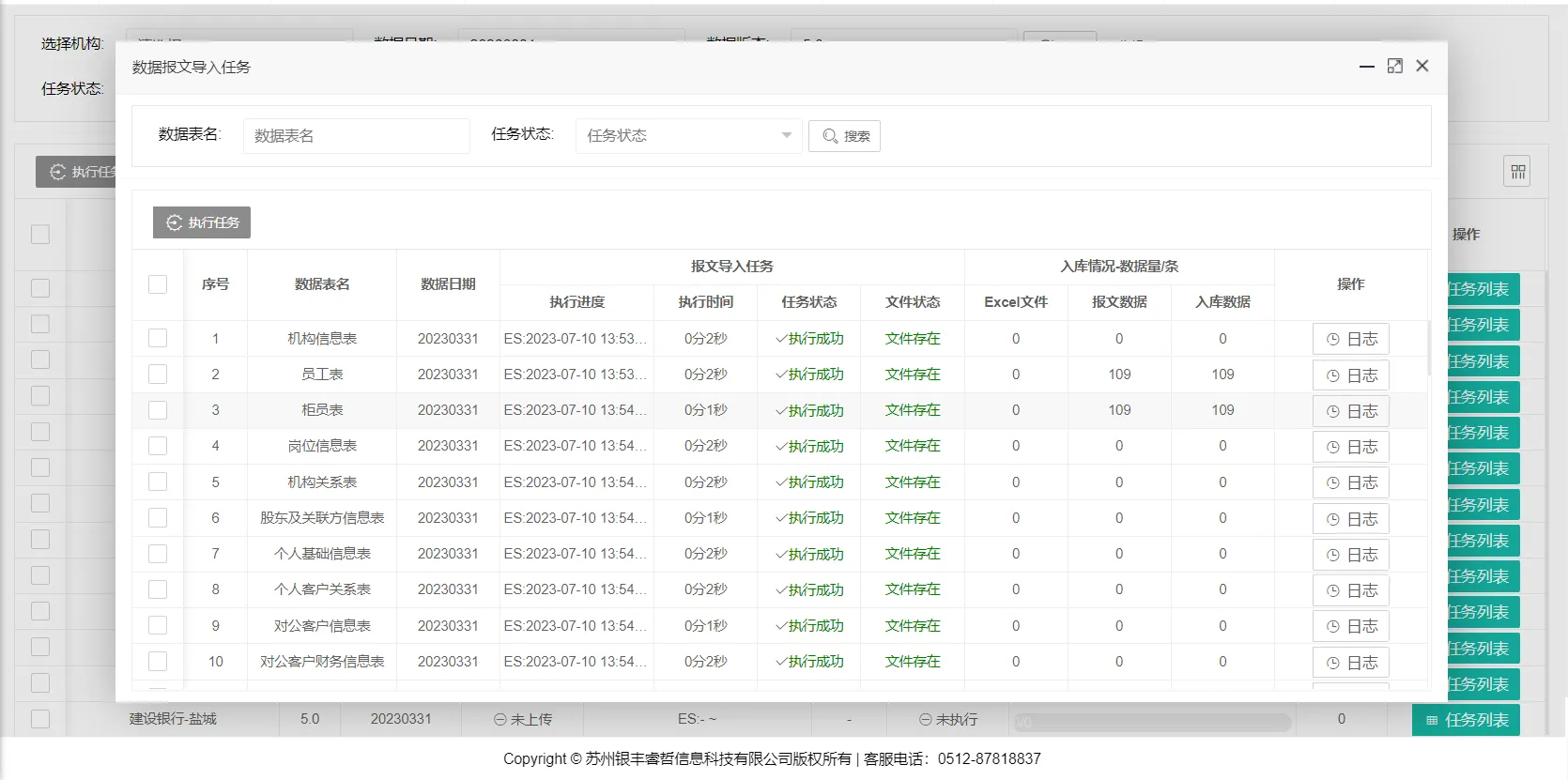
Task: Click the grid column settings icon
Action: 1517,172
